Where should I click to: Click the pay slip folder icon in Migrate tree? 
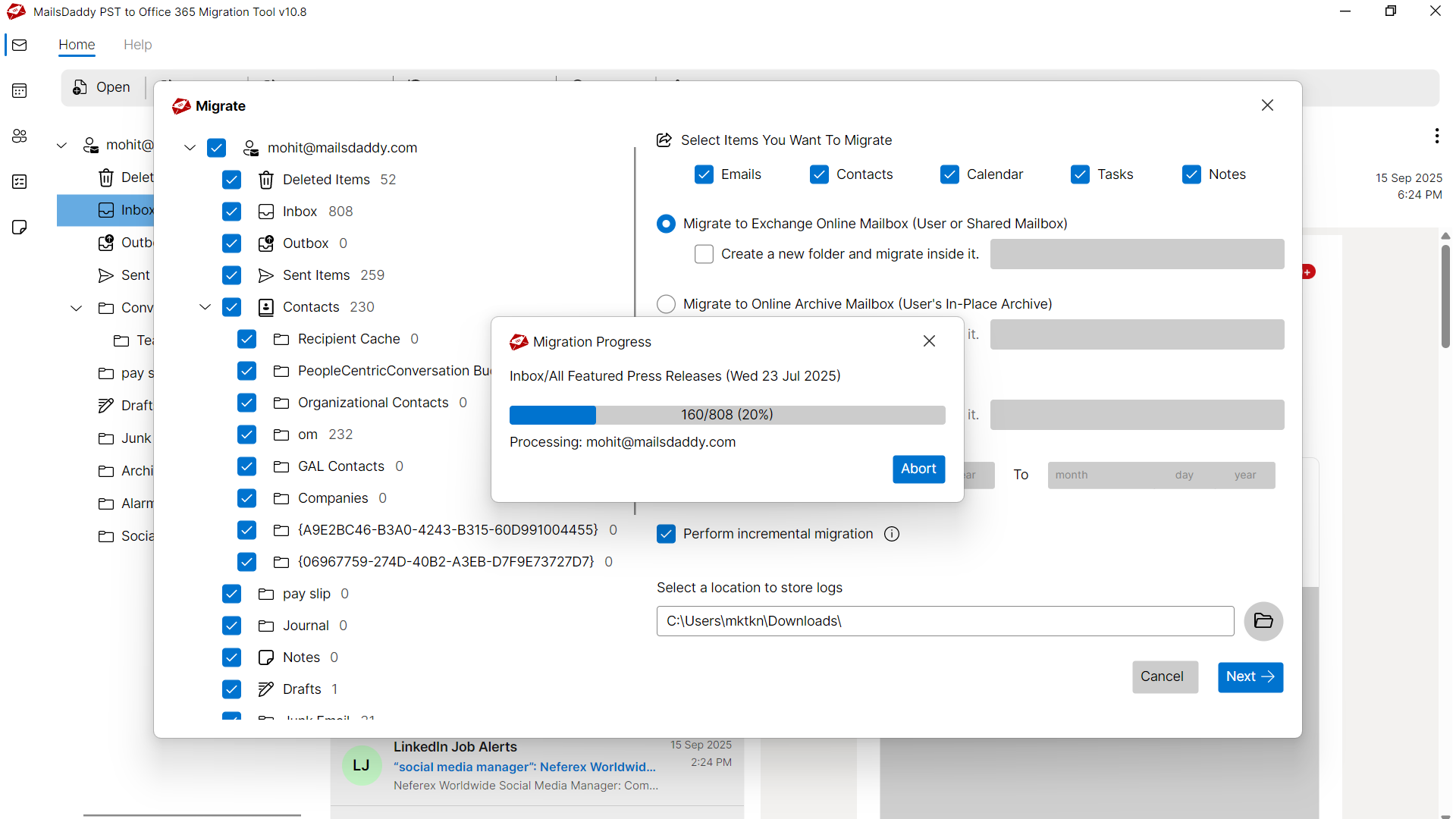click(266, 594)
